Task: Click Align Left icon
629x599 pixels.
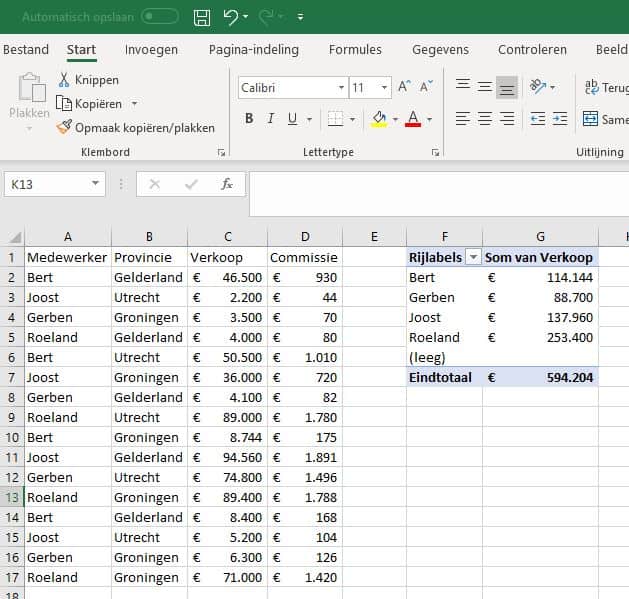Action: click(x=463, y=119)
